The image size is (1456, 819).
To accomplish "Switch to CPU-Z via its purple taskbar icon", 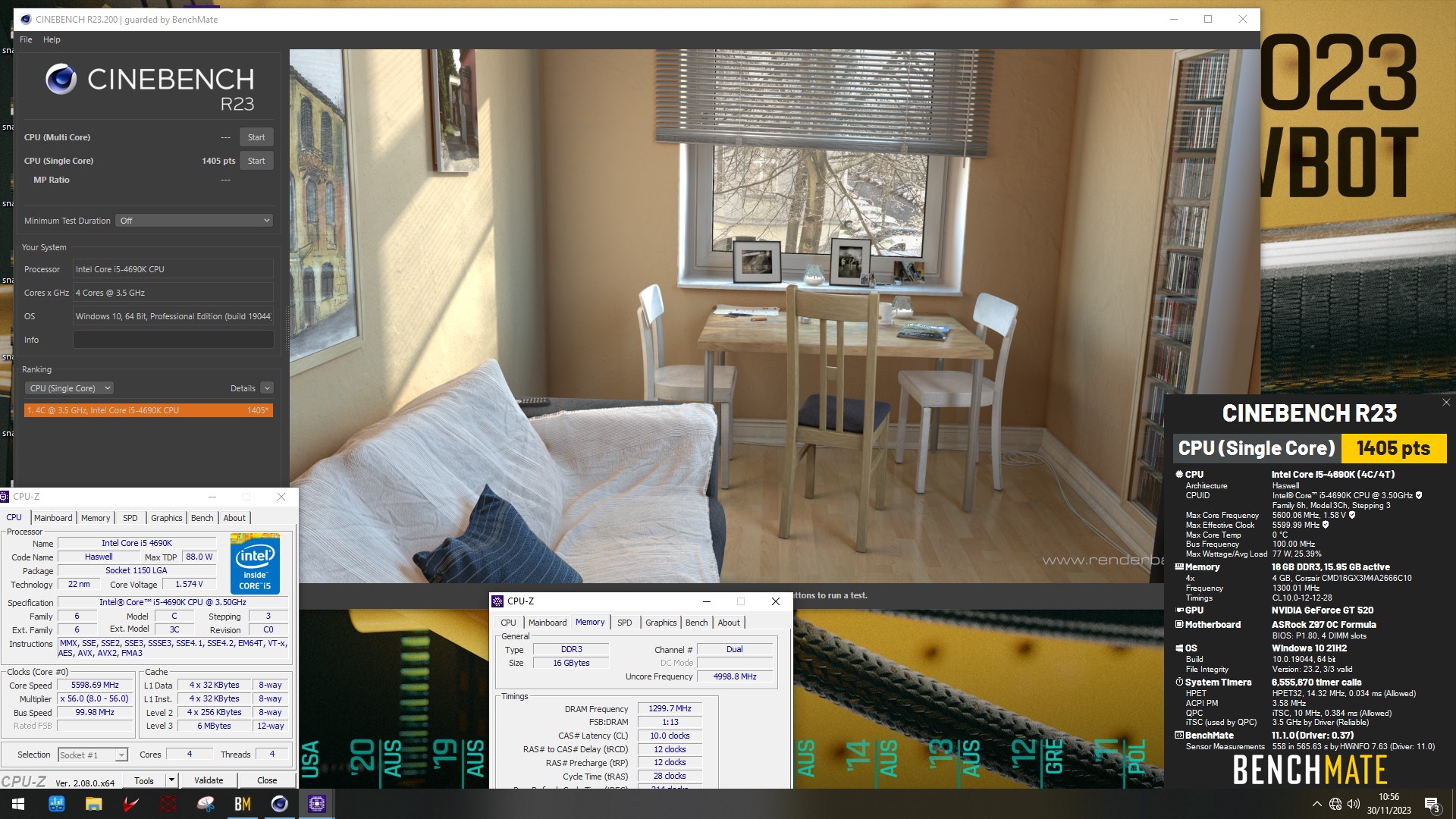I will (x=317, y=804).
